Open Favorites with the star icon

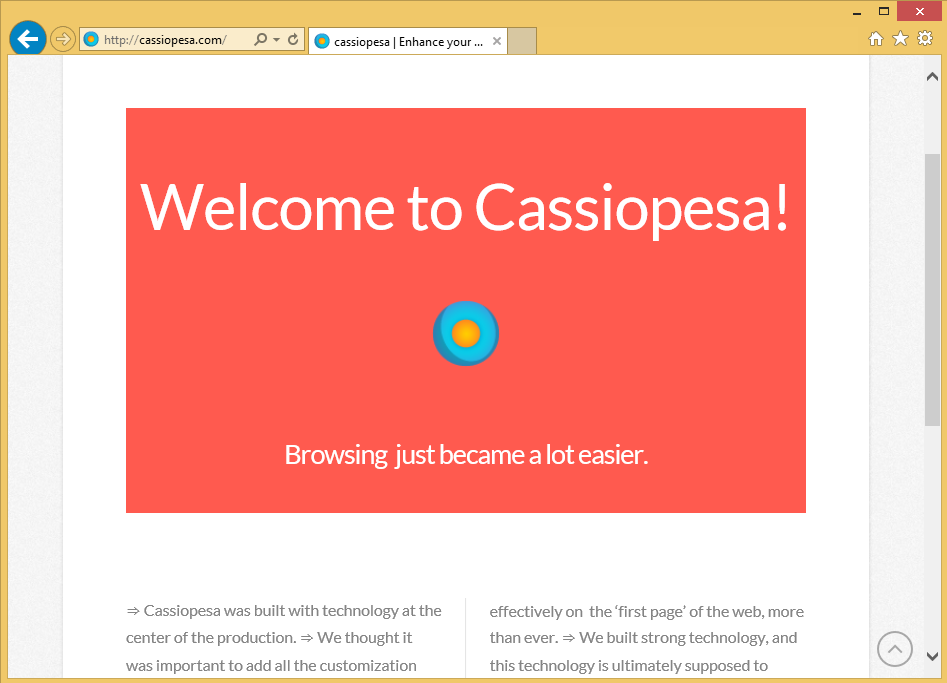coord(900,39)
